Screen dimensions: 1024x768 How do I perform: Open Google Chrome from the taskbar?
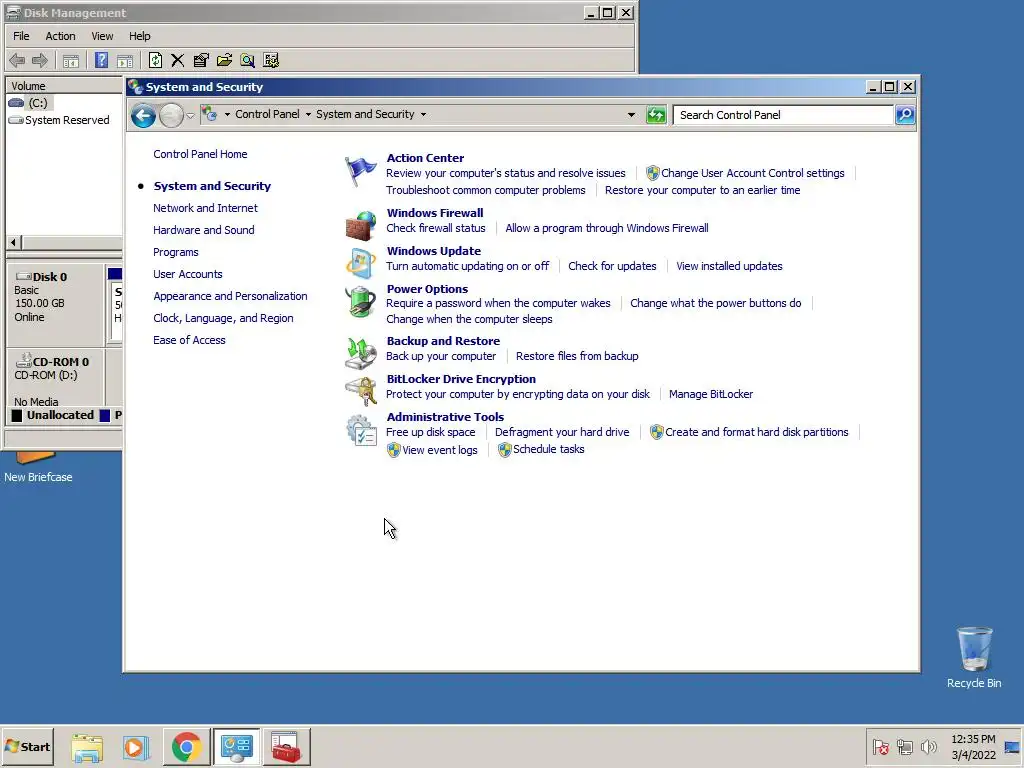187,747
